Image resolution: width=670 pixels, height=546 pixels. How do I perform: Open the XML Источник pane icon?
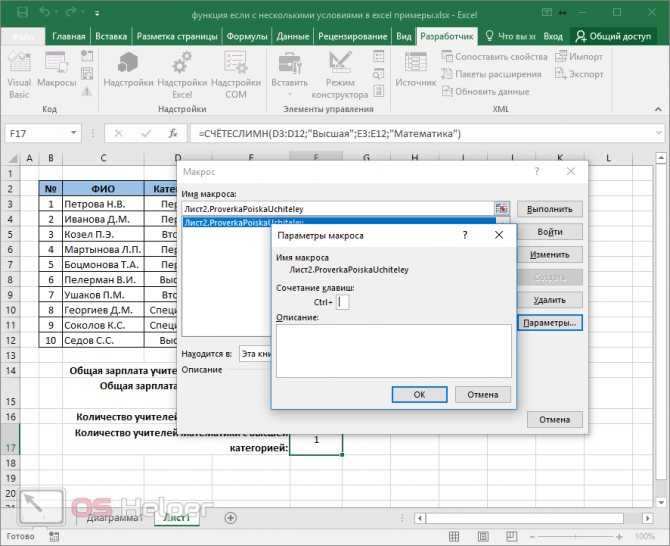click(x=416, y=70)
